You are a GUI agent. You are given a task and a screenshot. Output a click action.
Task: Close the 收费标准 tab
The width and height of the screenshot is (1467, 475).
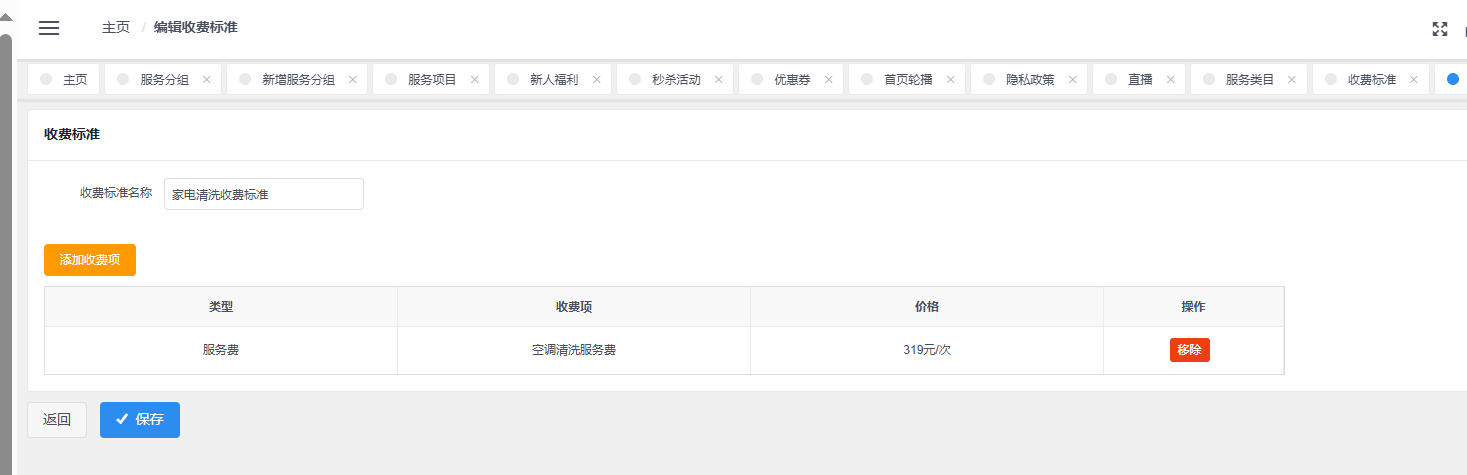[1414, 80]
